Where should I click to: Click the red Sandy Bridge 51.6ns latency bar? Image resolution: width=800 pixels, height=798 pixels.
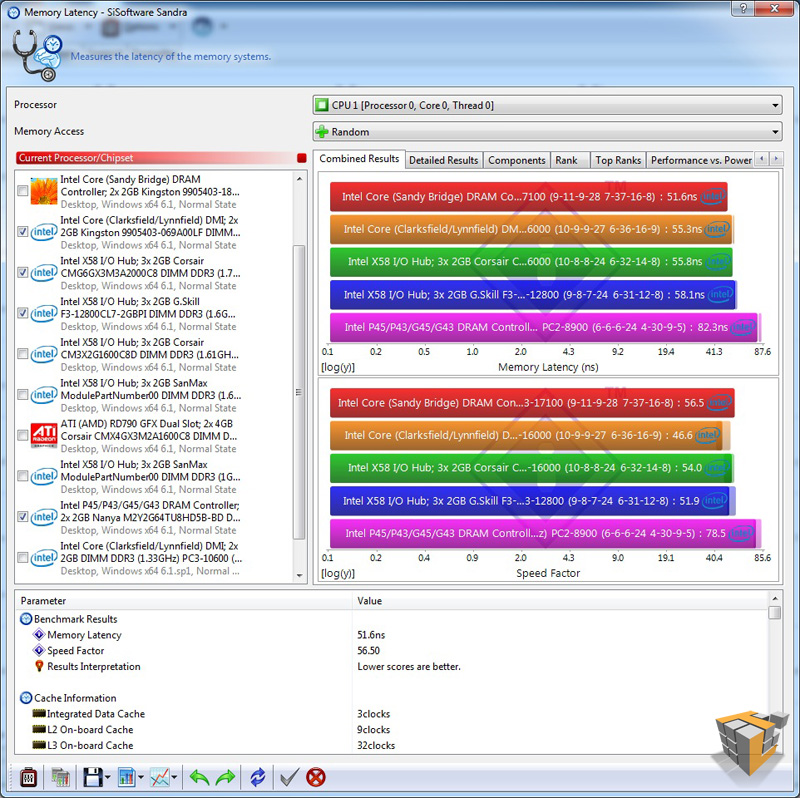pos(529,196)
